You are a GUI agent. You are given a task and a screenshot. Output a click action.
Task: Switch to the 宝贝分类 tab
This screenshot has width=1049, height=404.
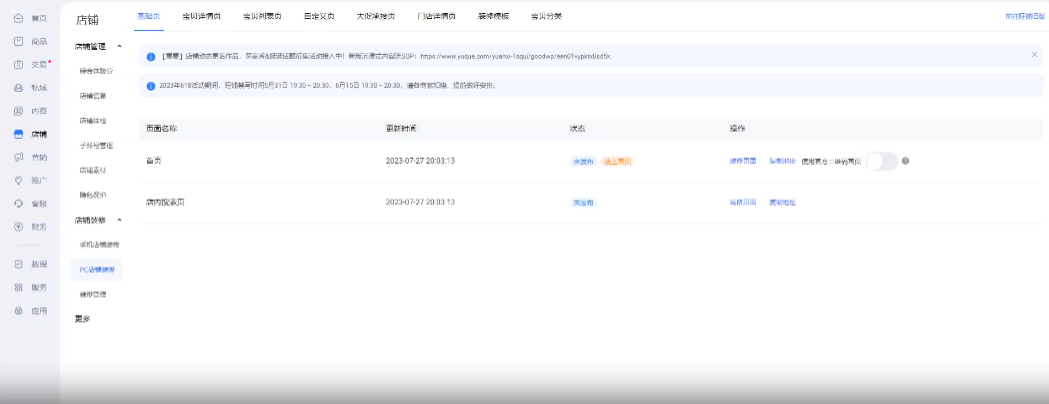click(x=546, y=16)
